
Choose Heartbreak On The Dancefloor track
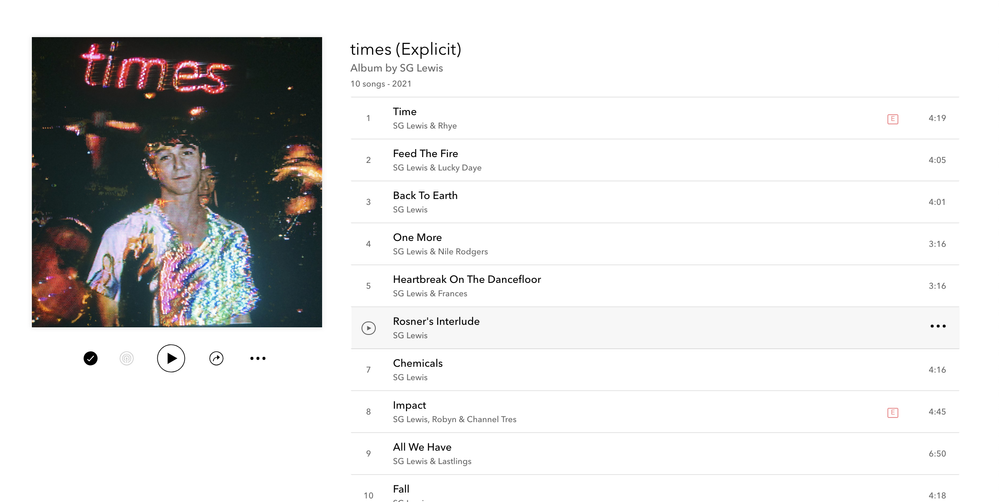coord(466,280)
